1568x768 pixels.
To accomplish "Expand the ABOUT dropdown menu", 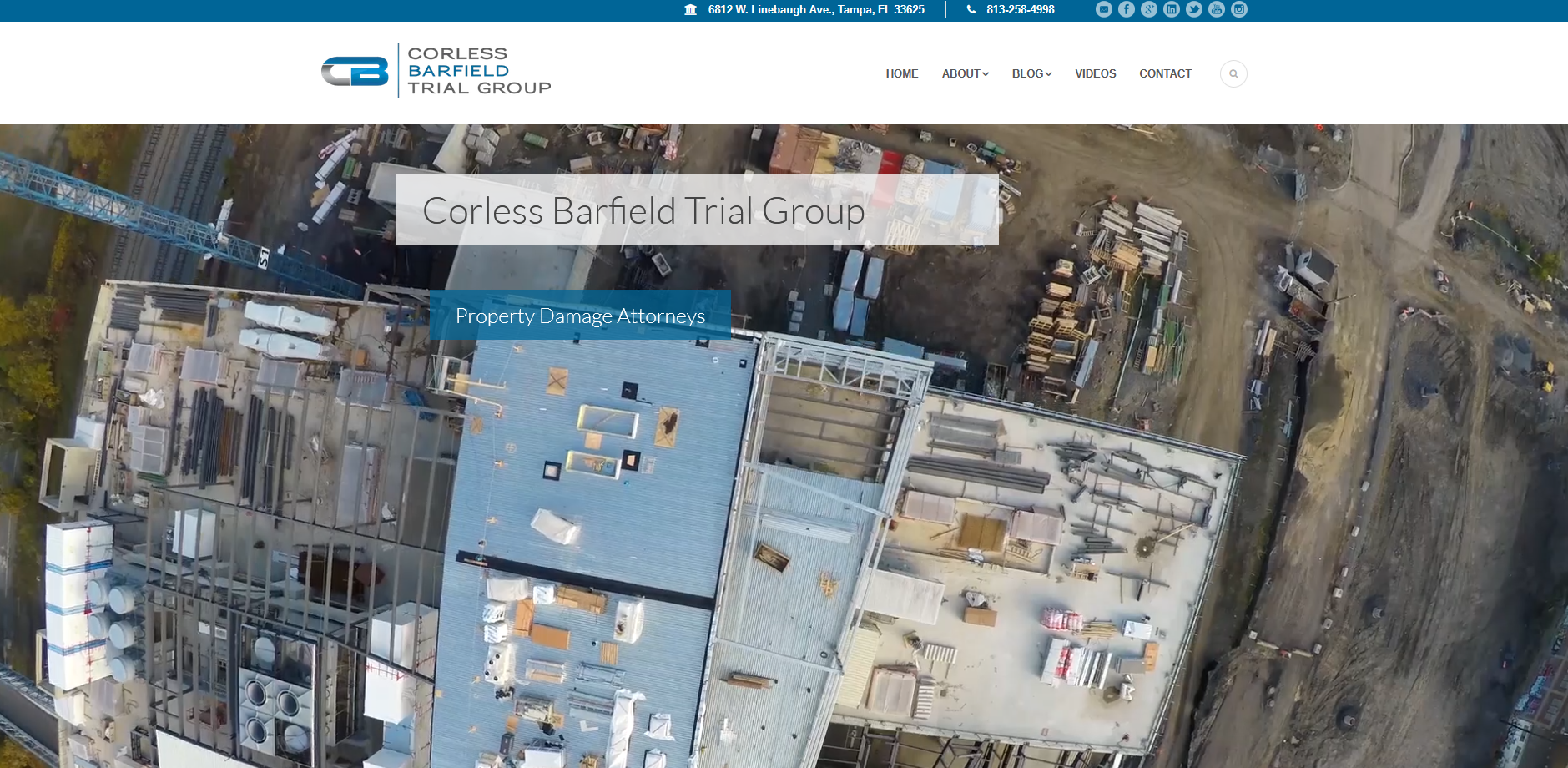I will 966,73.
